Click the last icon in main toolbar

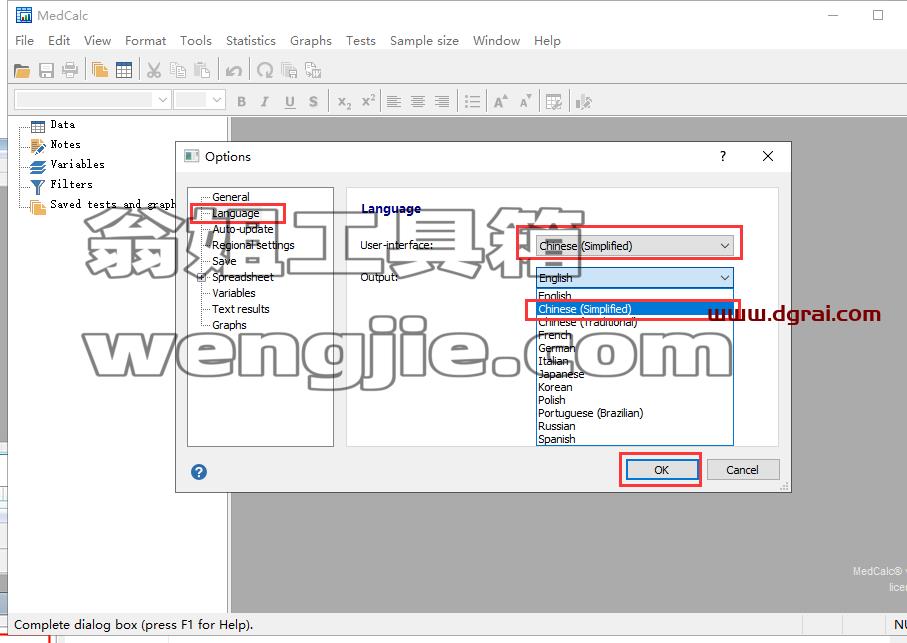(x=313, y=71)
